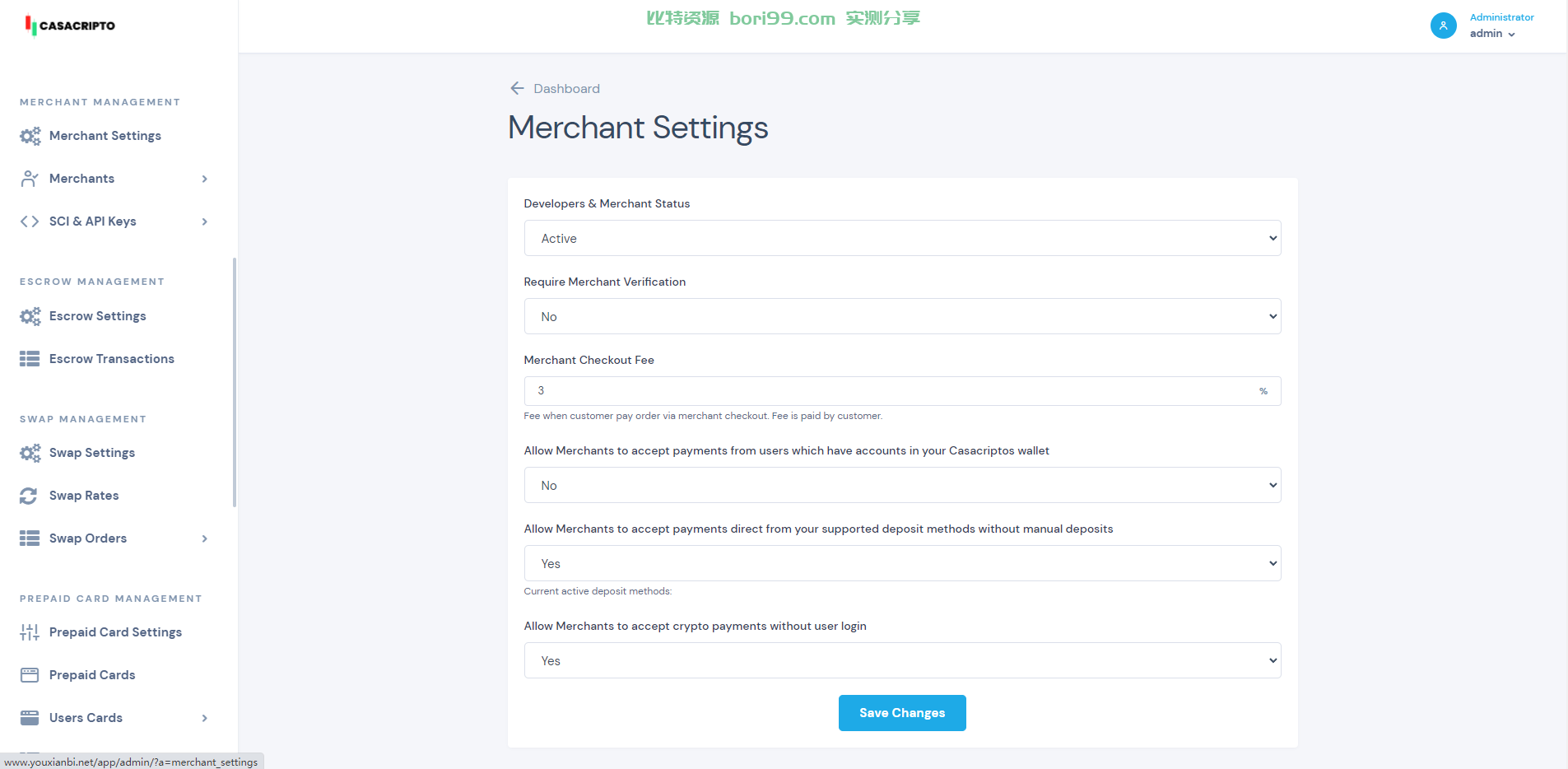Open Swap Settings menu item
The height and width of the screenshot is (769, 1568).
point(92,453)
